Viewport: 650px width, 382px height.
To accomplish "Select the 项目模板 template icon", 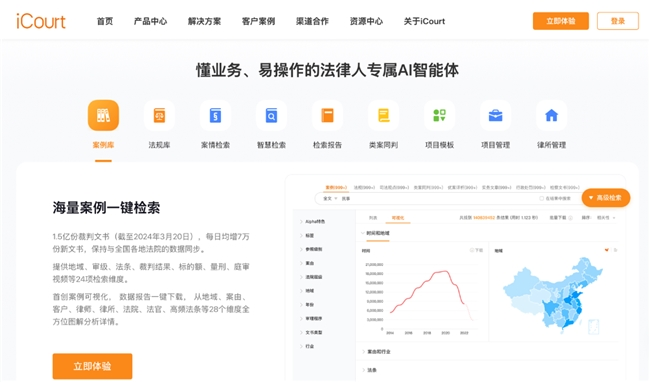I will (439, 115).
